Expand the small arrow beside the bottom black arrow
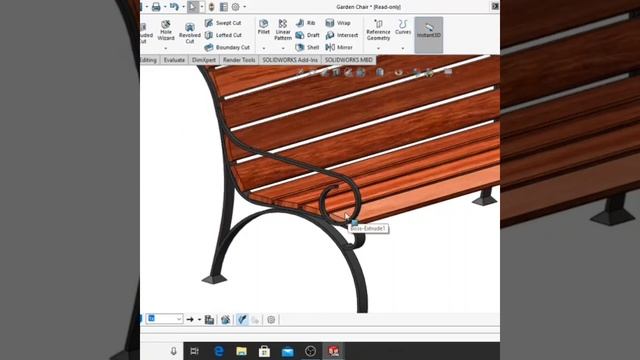The width and height of the screenshot is (640, 360). (x=200, y=320)
